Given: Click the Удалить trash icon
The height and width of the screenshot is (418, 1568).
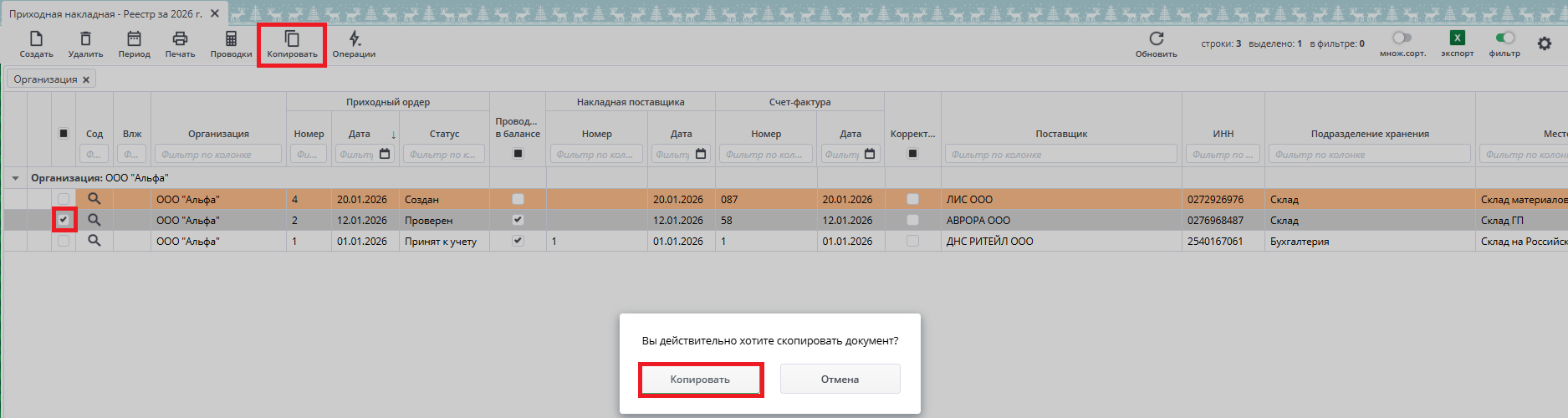Looking at the screenshot, I should click(85, 39).
